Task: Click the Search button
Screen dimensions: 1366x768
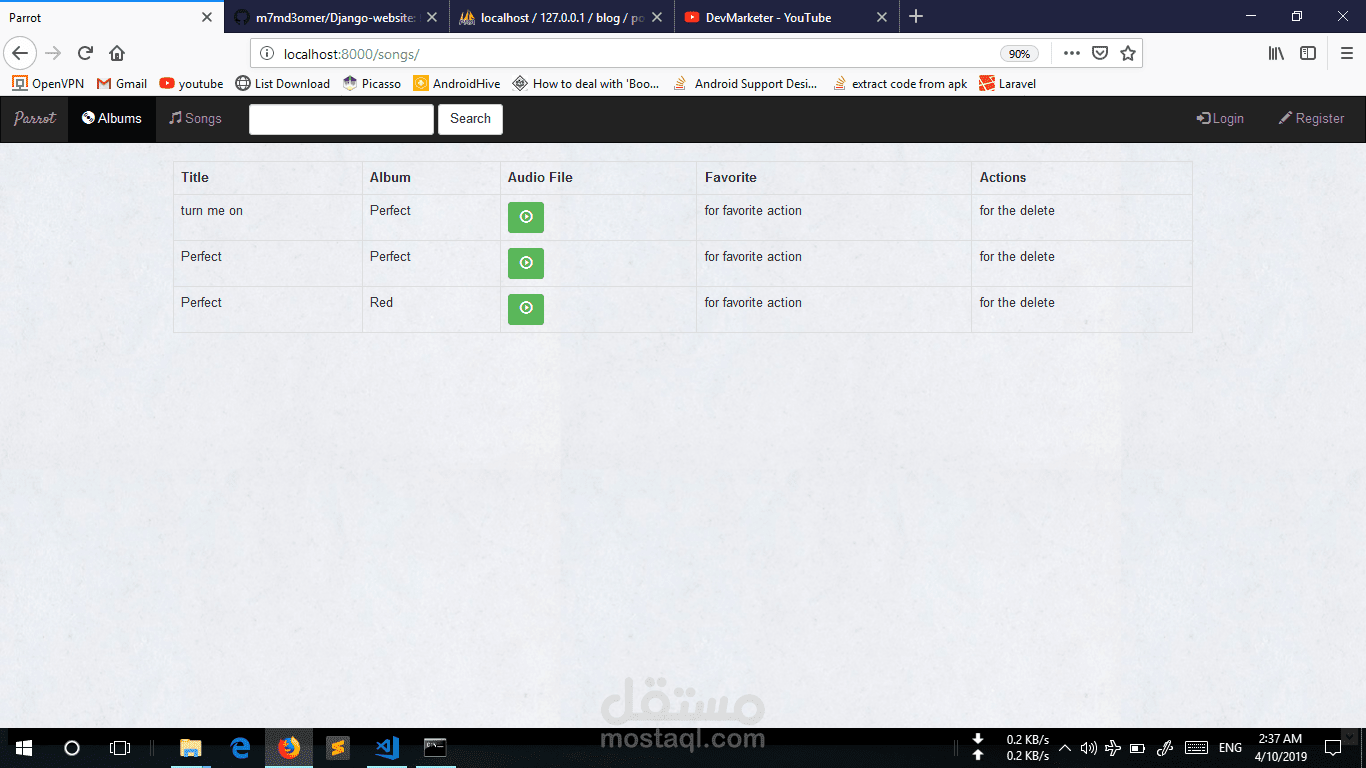Action: pos(470,119)
